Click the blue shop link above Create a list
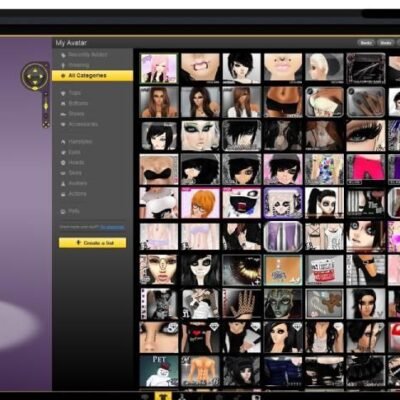The width and height of the screenshot is (400, 400). (112, 227)
